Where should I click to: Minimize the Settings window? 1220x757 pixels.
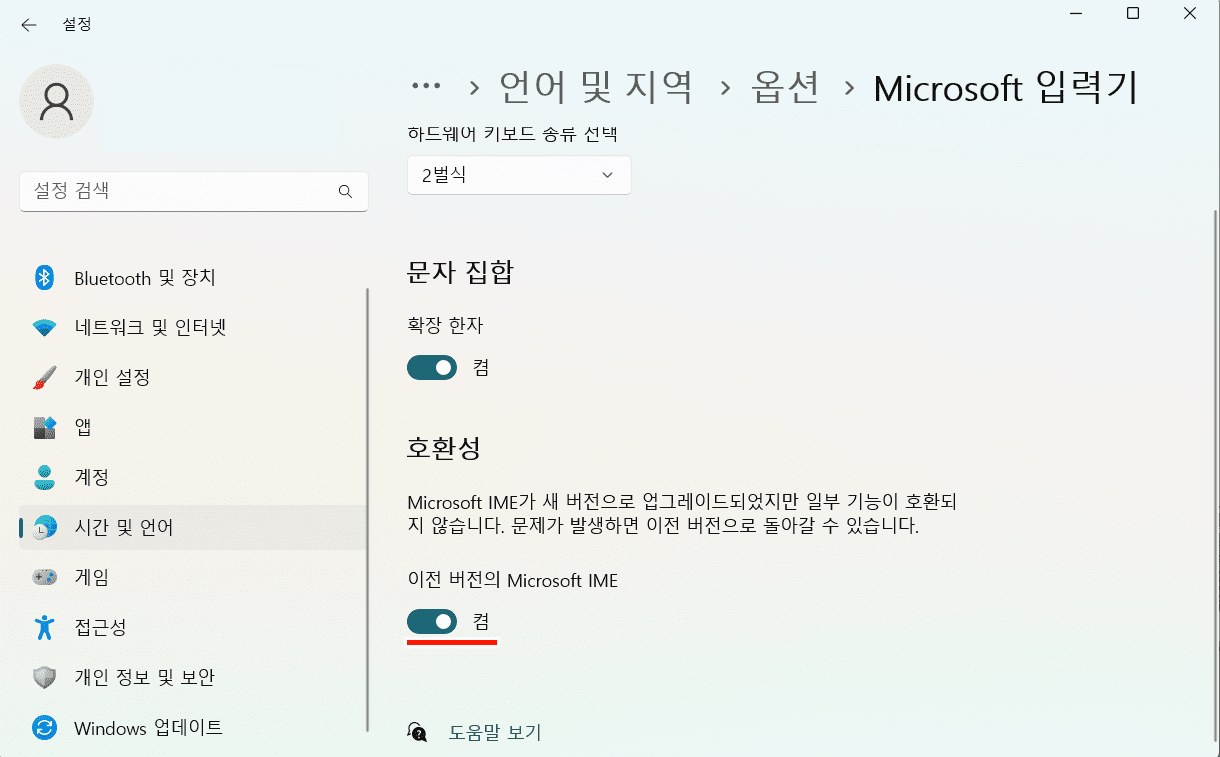(x=1078, y=14)
